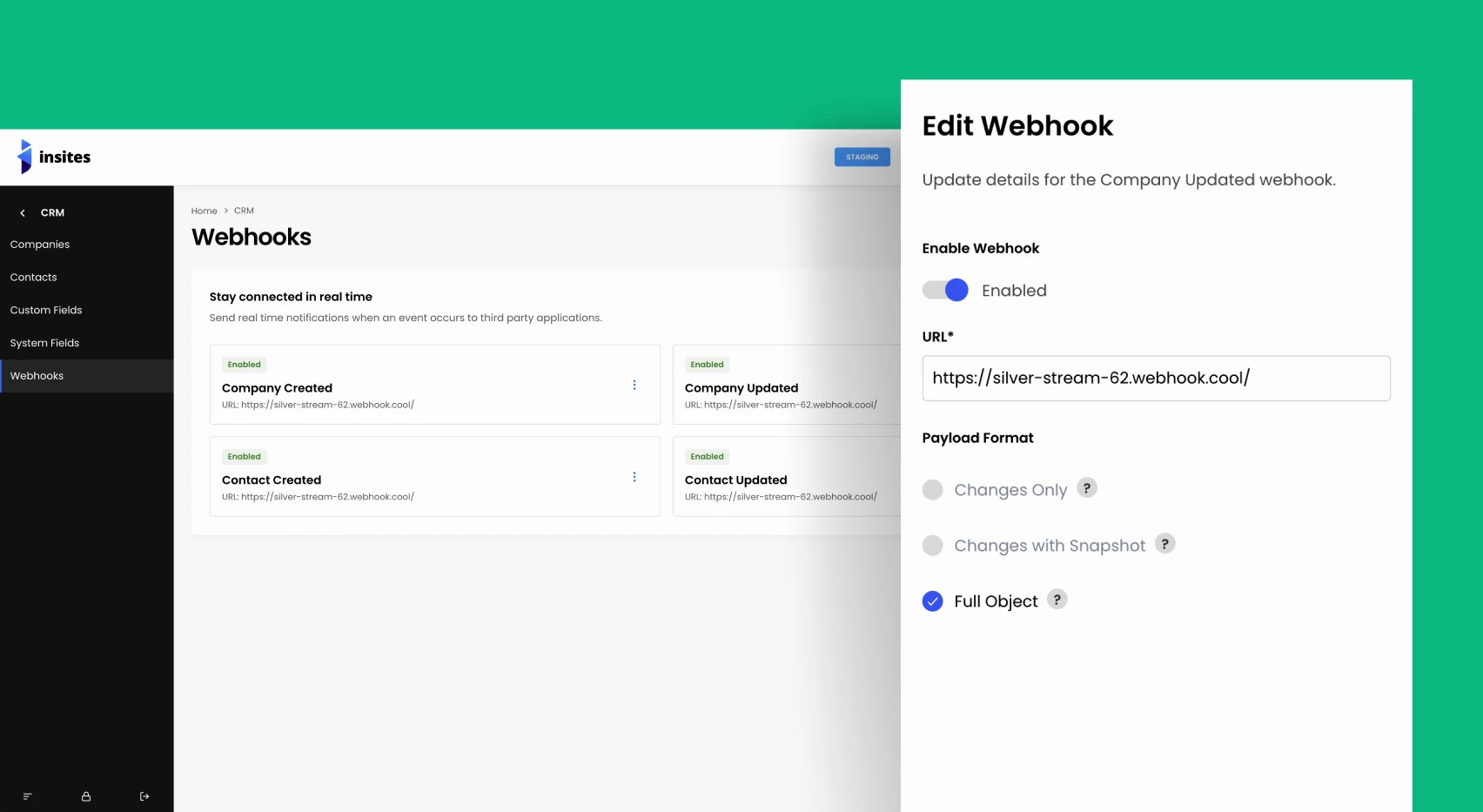Click the Contact Created card URL text
Image resolution: width=1483 pixels, height=812 pixels.
[318, 497]
